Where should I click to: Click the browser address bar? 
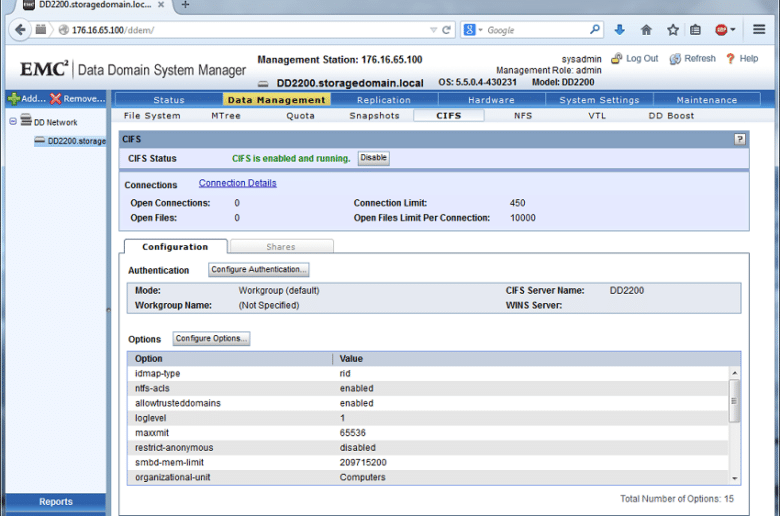(x=249, y=30)
